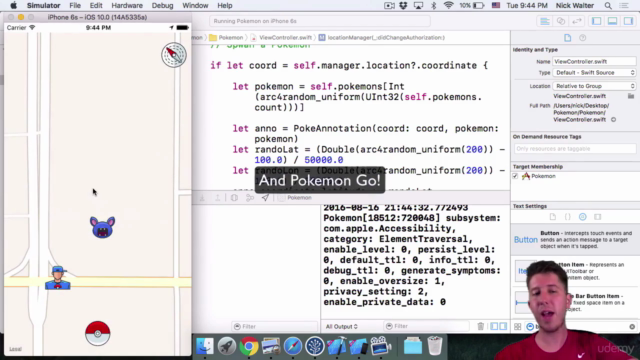Edit the Name field containing ViewController.swift

point(594,61)
